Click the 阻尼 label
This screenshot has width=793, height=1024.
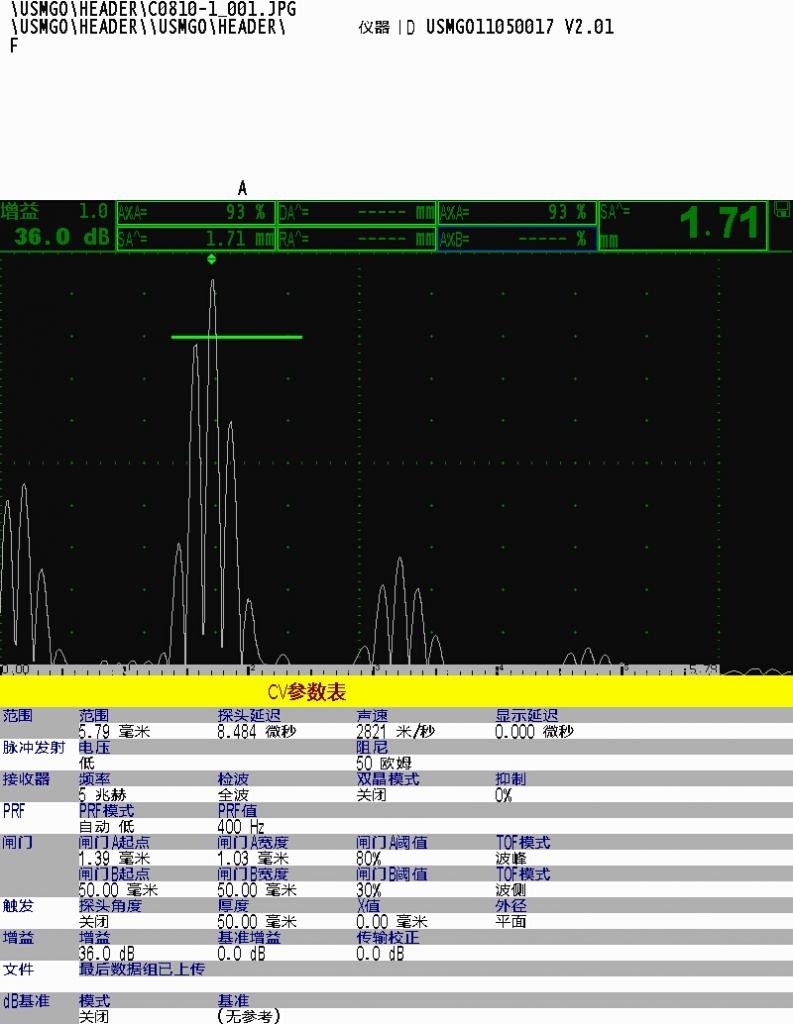click(372, 747)
